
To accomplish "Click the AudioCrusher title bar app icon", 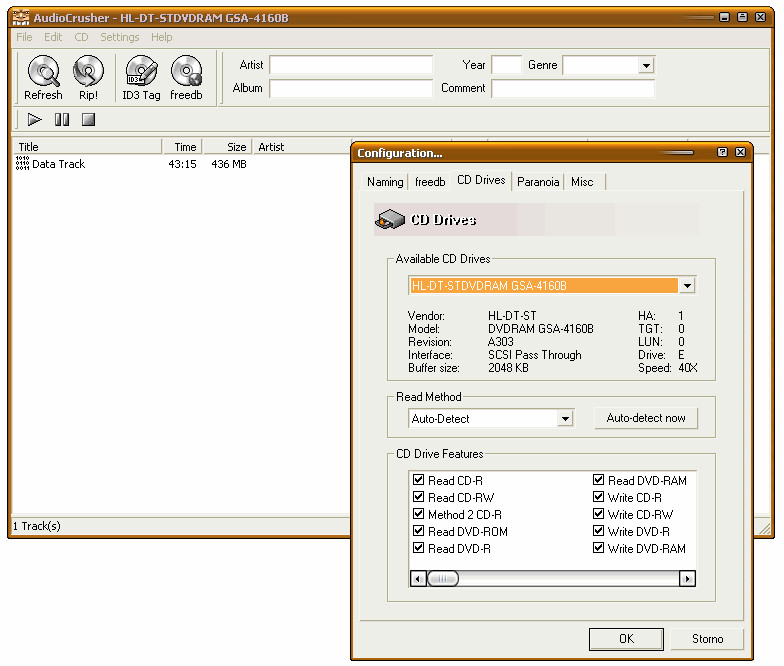I will [x=20, y=18].
